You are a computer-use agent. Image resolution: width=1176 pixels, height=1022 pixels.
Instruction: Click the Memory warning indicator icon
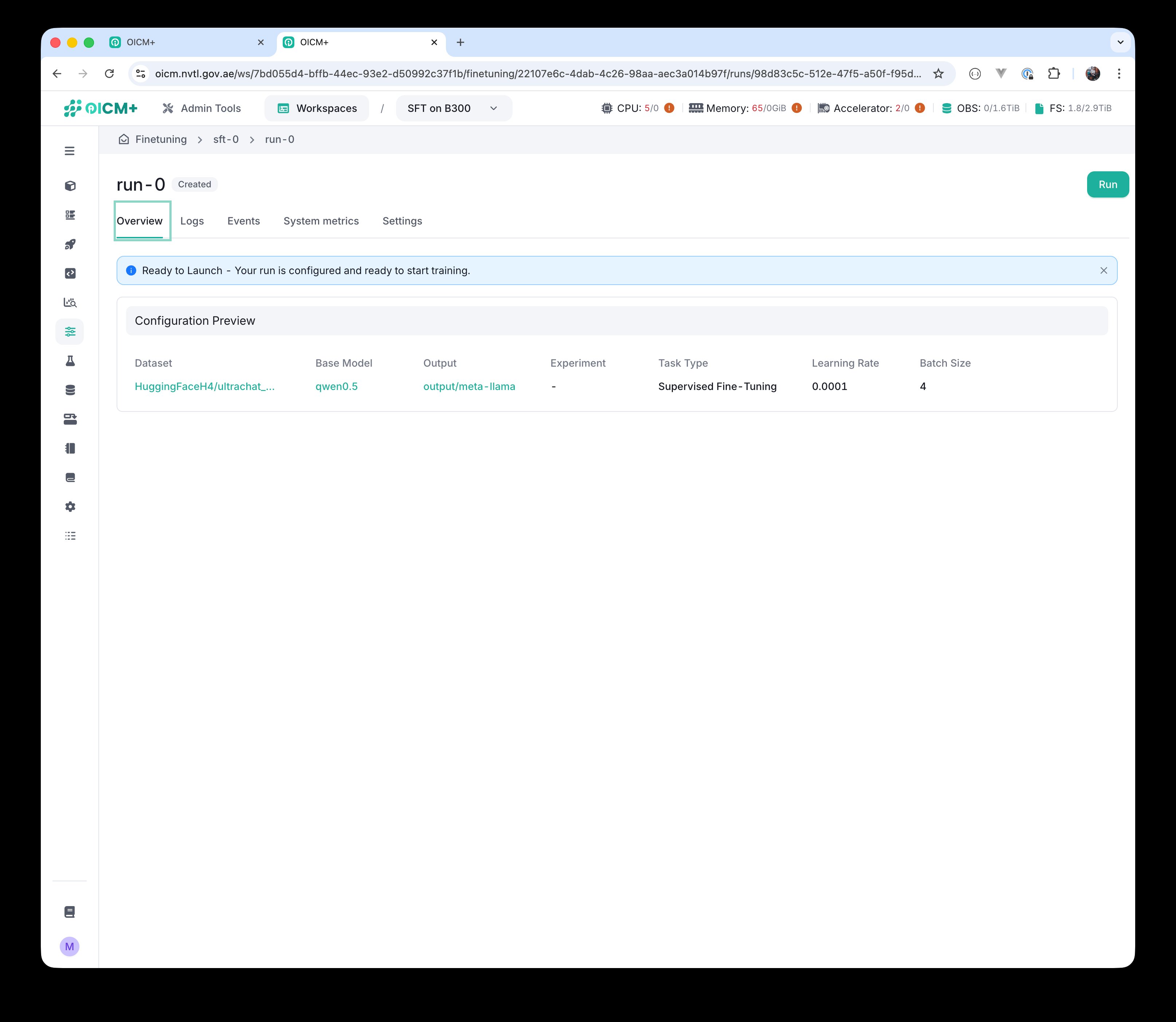click(x=797, y=108)
